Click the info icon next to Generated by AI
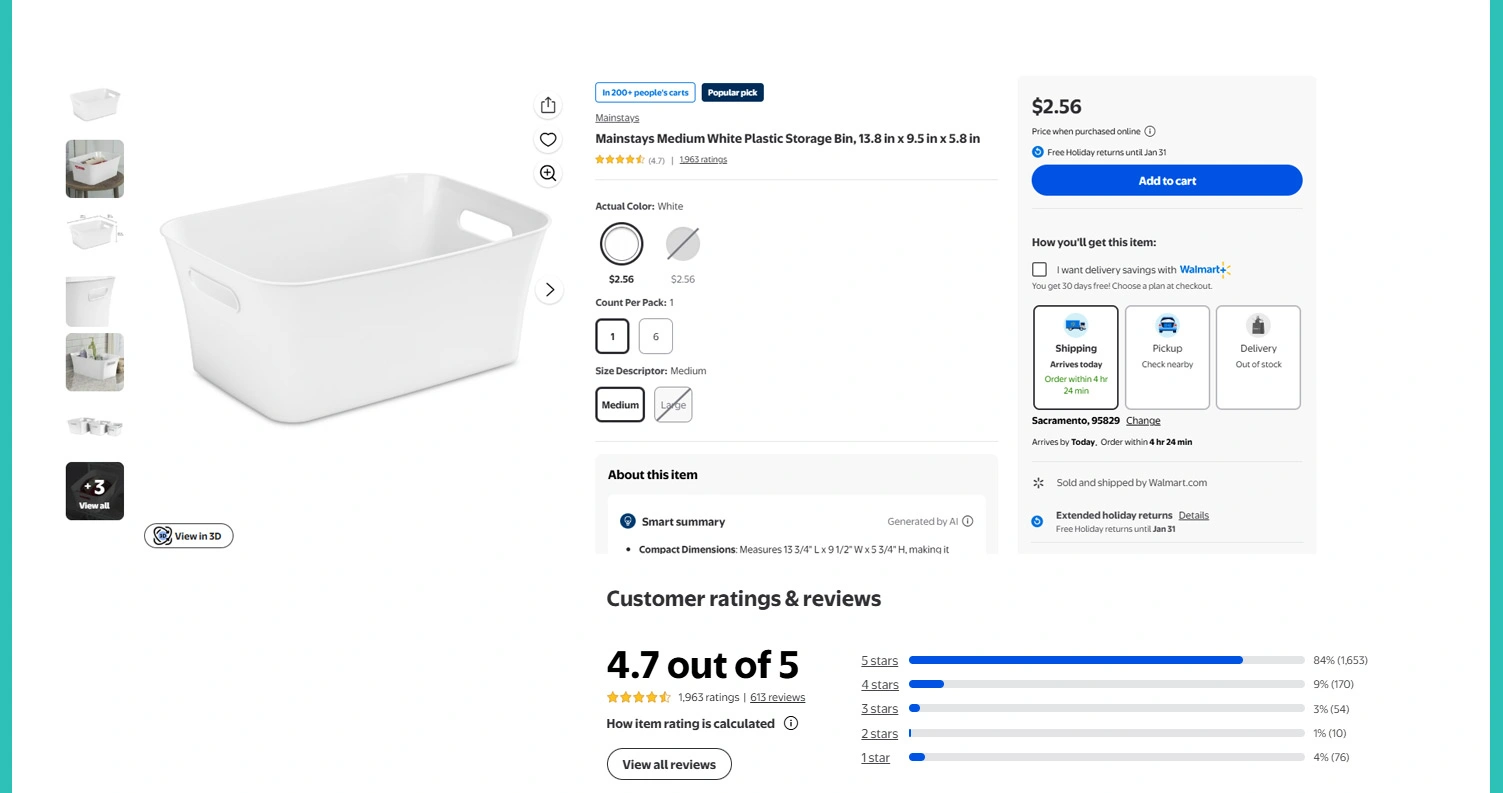Image resolution: width=1503 pixels, height=793 pixels. point(967,521)
